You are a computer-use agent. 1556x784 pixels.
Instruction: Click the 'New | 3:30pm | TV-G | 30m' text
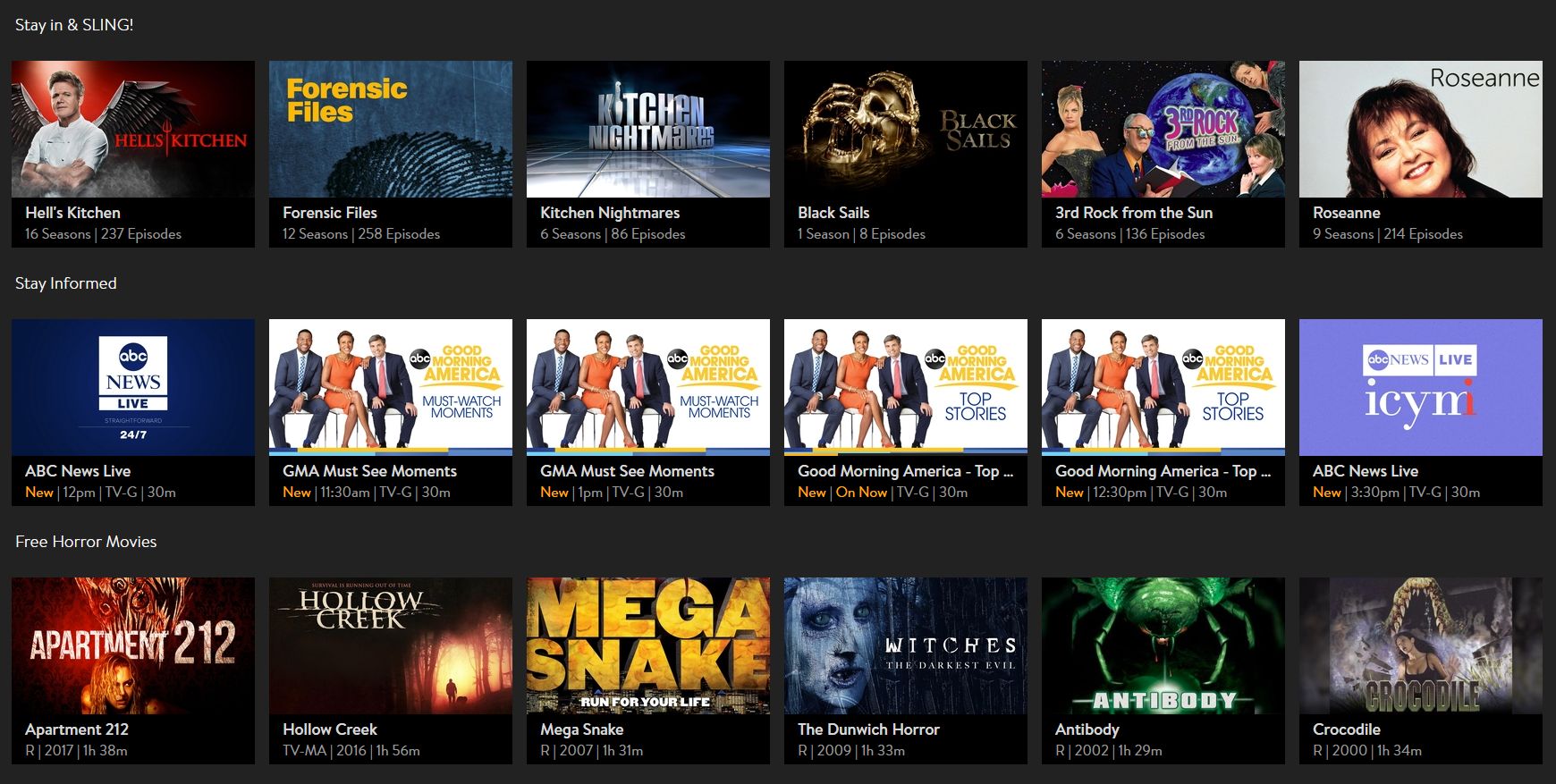1396,493
